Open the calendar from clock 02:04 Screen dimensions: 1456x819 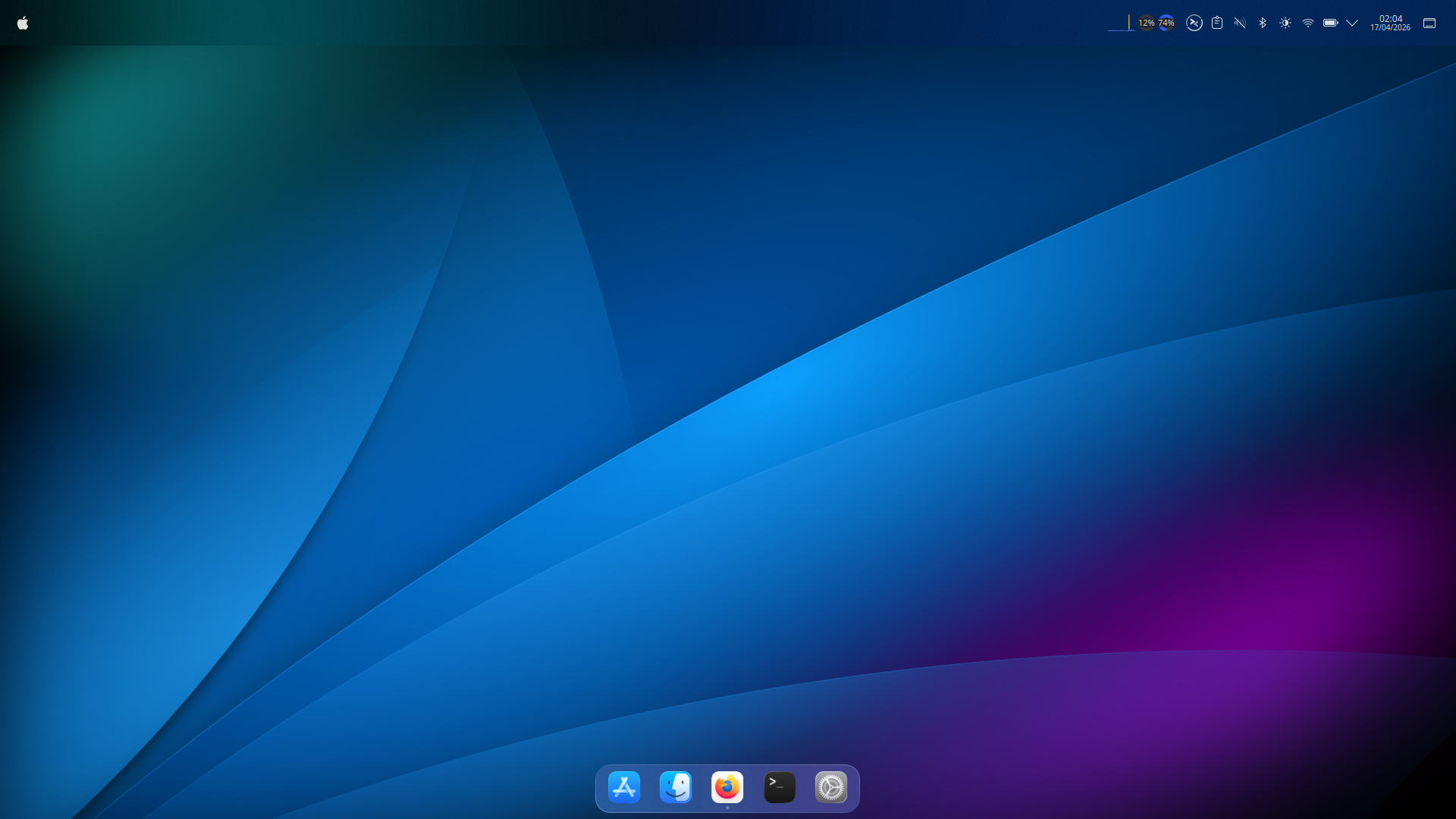pyautogui.click(x=1391, y=18)
